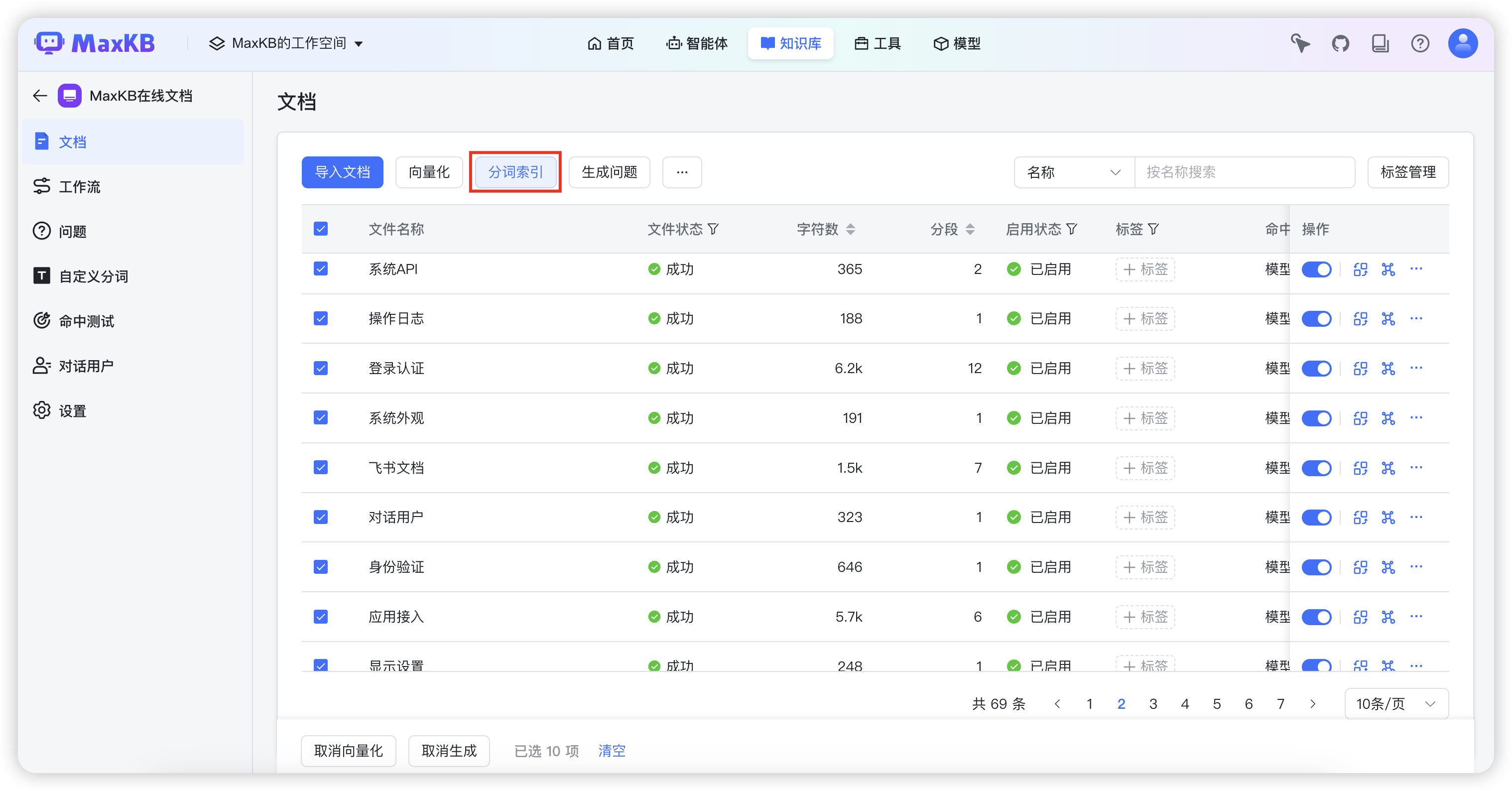Switch to the 智能体 tab
Viewport: 1512px width, 791px height.
[697, 43]
